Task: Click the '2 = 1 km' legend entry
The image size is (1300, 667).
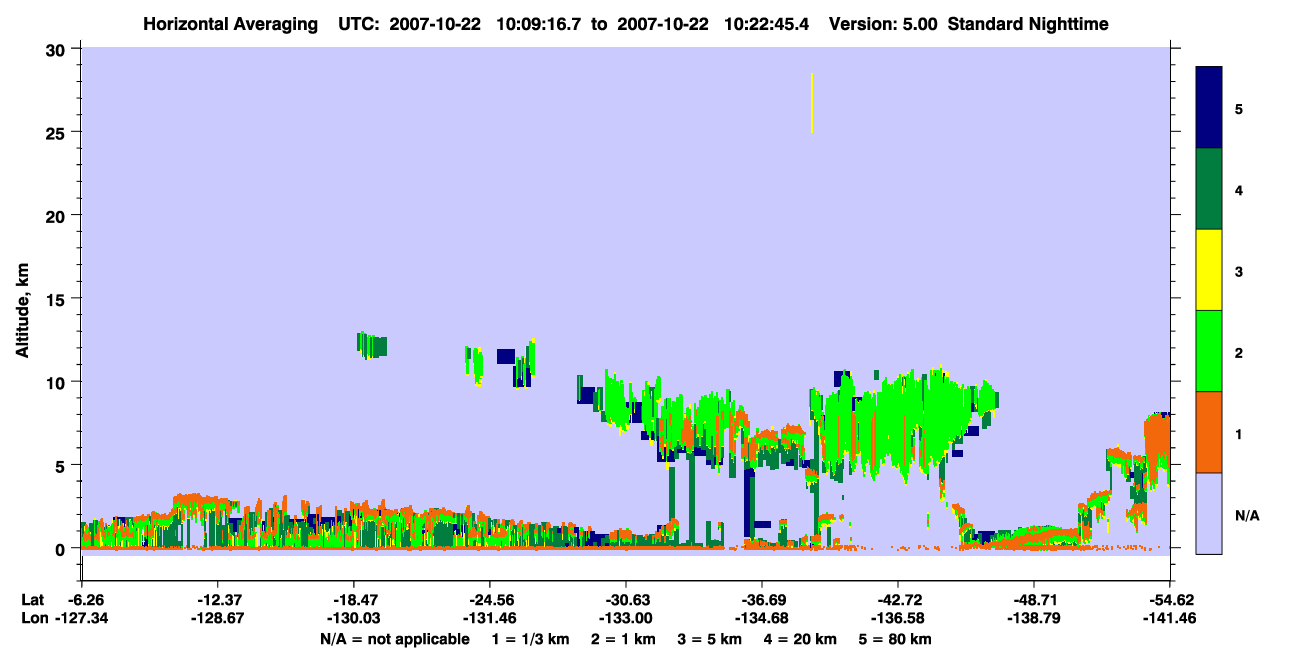Action: [x=623, y=639]
